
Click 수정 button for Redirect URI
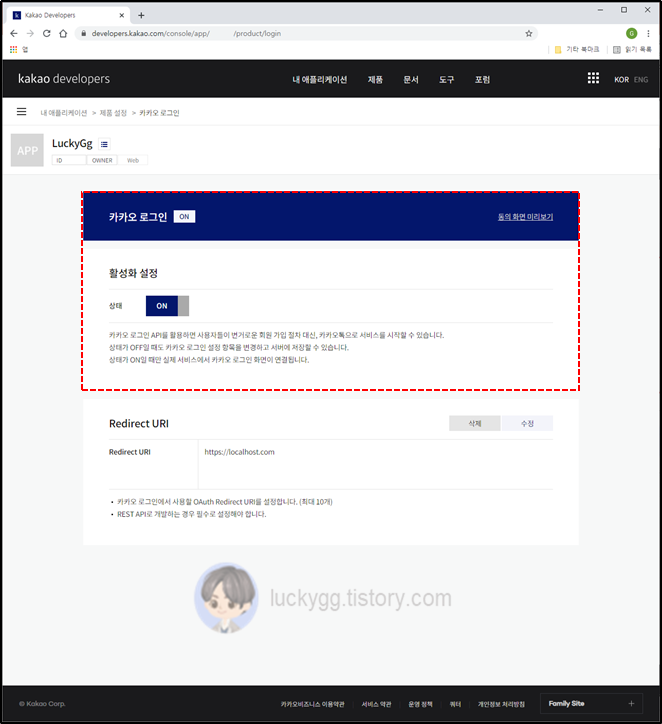click(527, 423)
